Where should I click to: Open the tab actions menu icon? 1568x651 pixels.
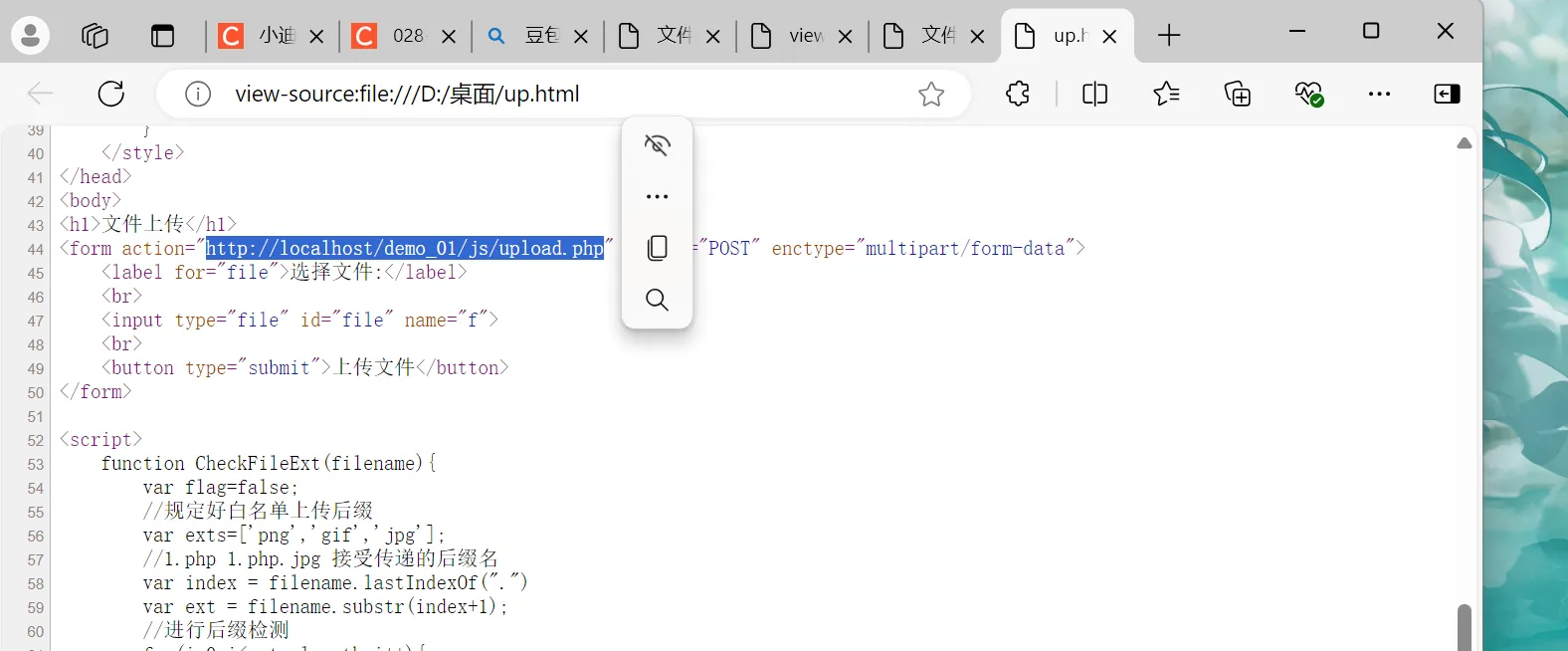click(x=162, y=36)
